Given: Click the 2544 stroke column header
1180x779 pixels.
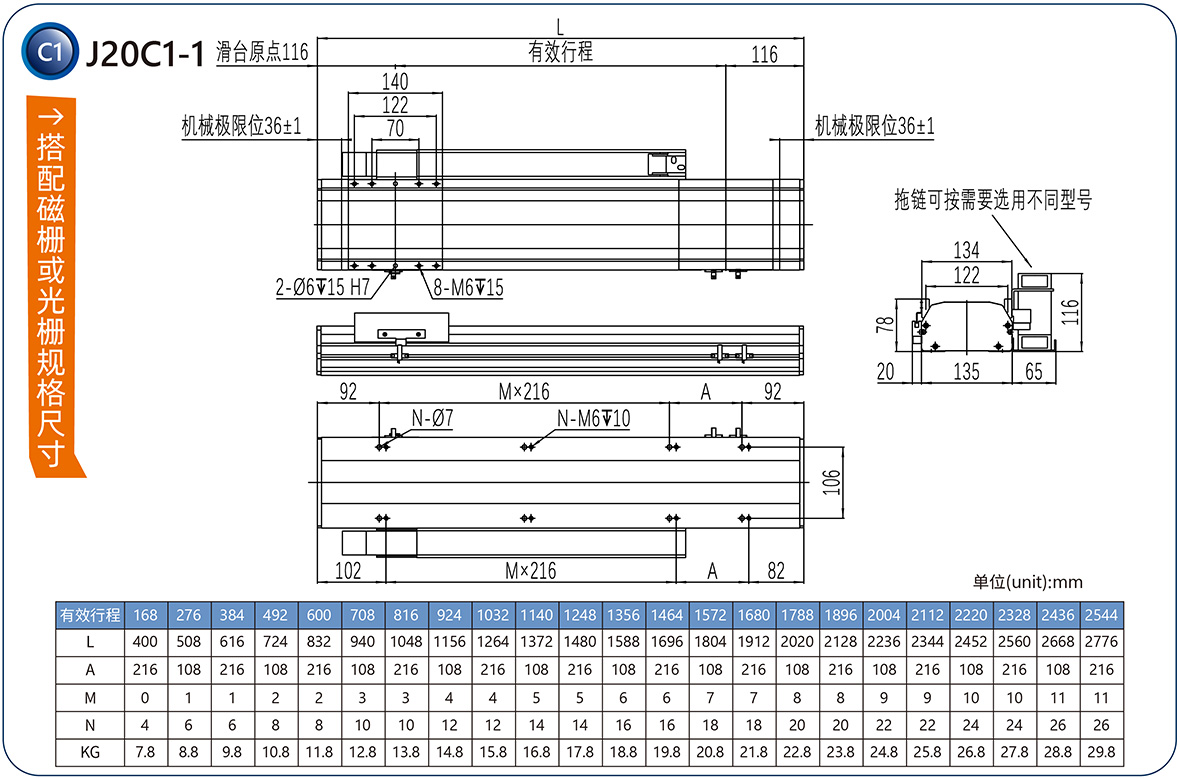Looking at the screenshot, I should tap(1100, 615).
